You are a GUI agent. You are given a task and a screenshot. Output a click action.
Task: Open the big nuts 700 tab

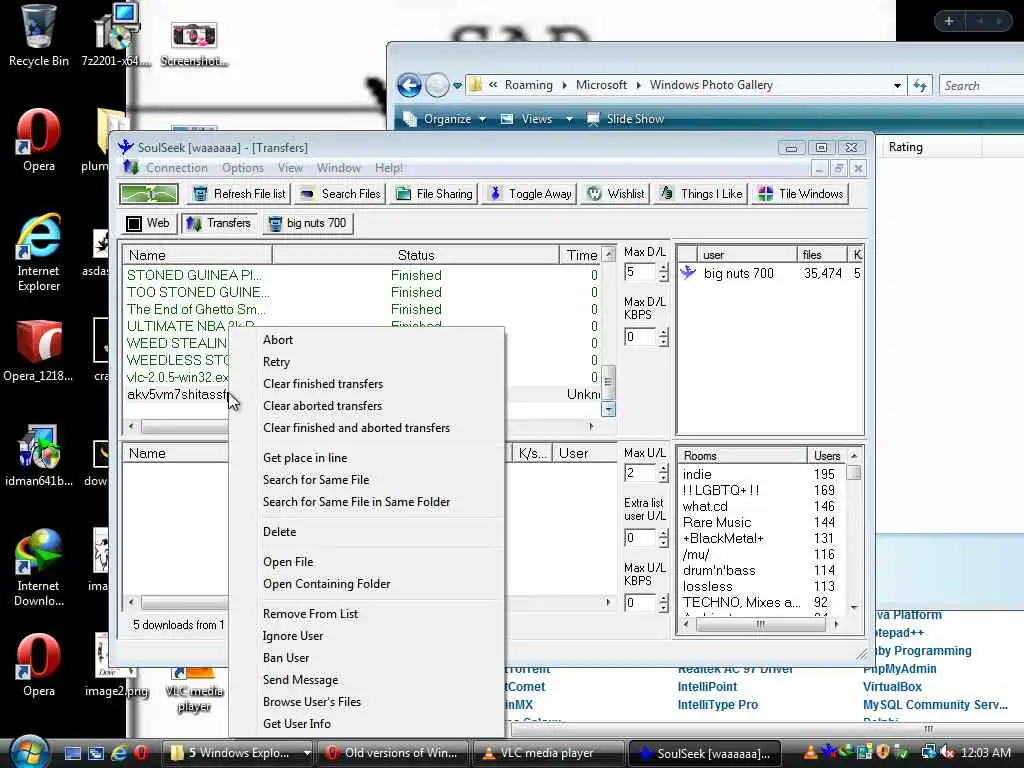308,223
